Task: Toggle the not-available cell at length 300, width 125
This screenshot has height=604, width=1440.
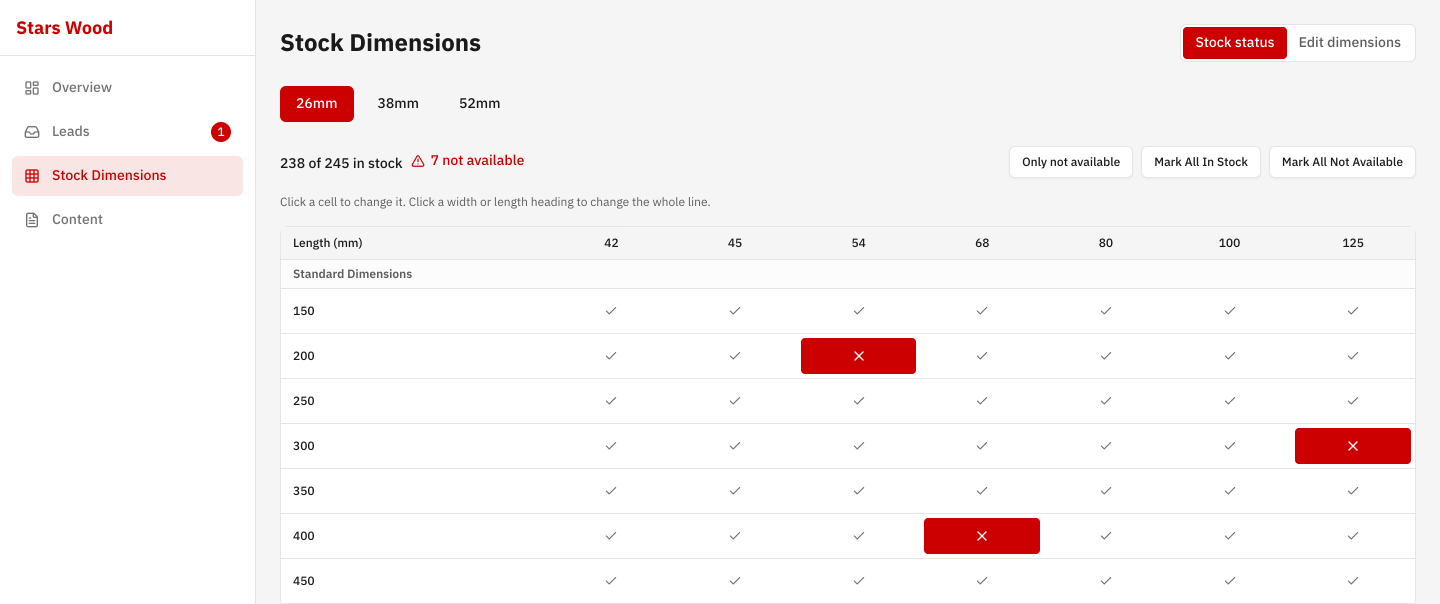Action: point(1352,446)
